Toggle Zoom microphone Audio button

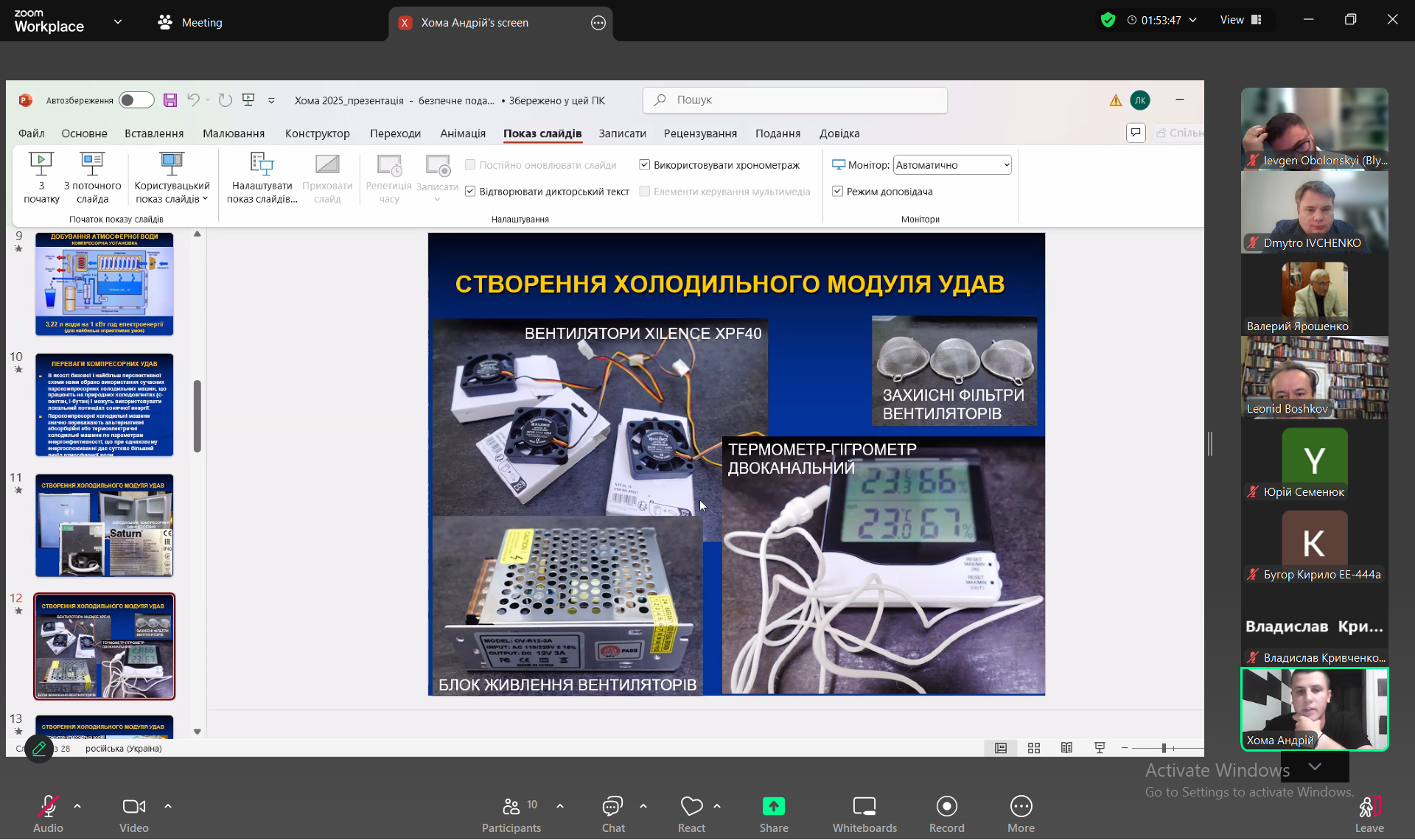coord(48,813)
